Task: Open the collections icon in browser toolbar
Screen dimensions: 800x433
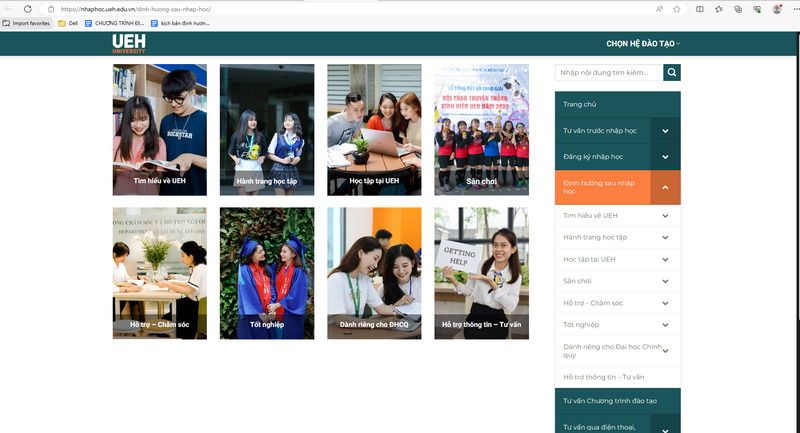Action: pyautogui.click(x=738, y=9)
